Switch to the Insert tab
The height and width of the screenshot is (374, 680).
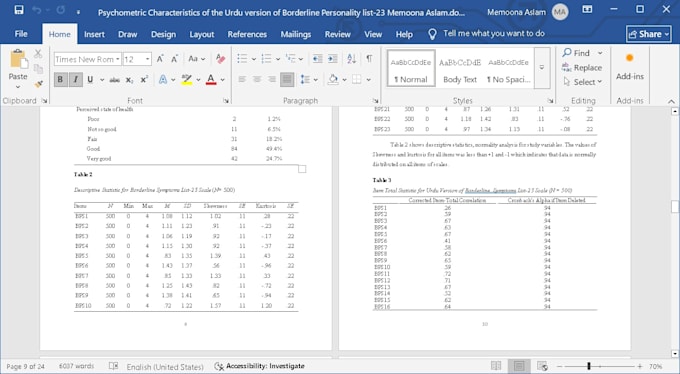pos(94,34)
